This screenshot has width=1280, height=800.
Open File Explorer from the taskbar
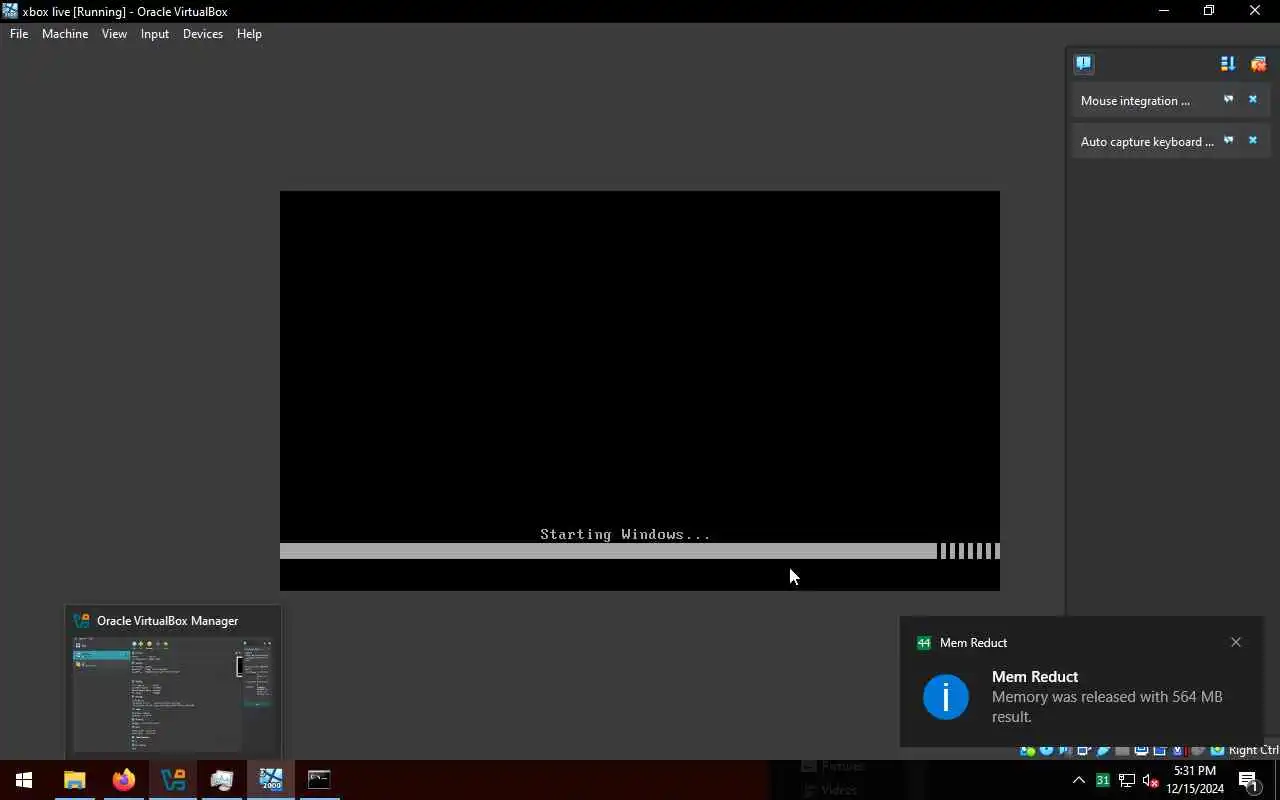(74, 780)
